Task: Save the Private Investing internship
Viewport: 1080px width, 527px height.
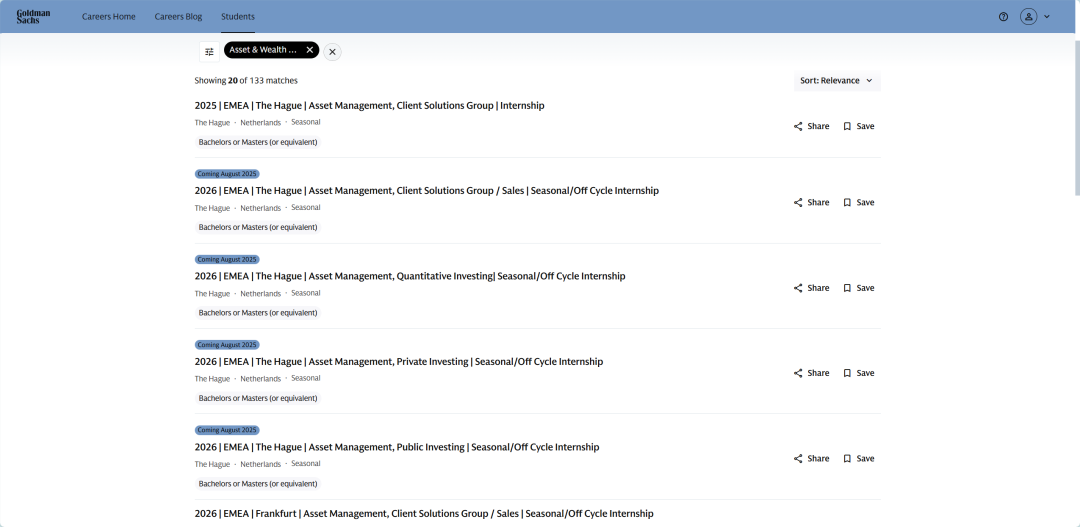Action: (859, 373)
